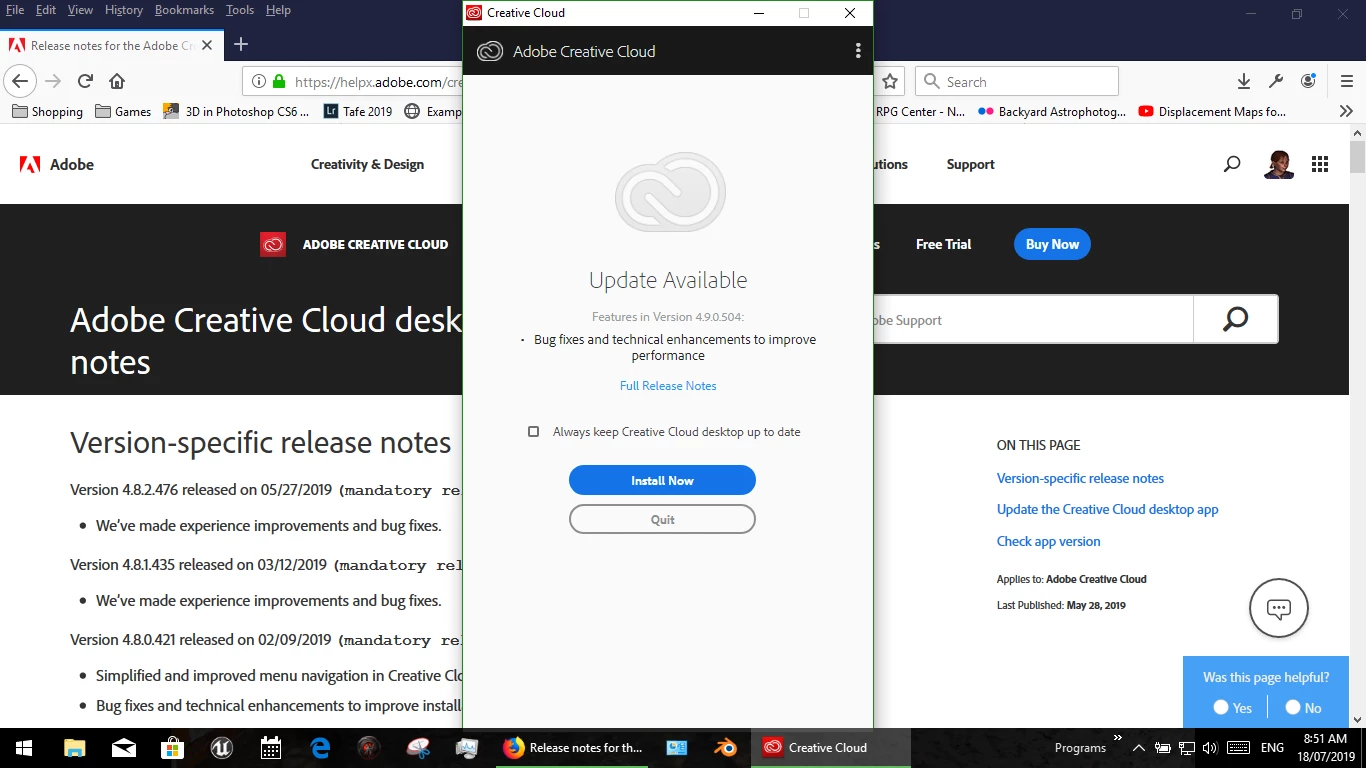Open the Firefox View menu
The image size is (1366, 768).
tap(80, 10)
